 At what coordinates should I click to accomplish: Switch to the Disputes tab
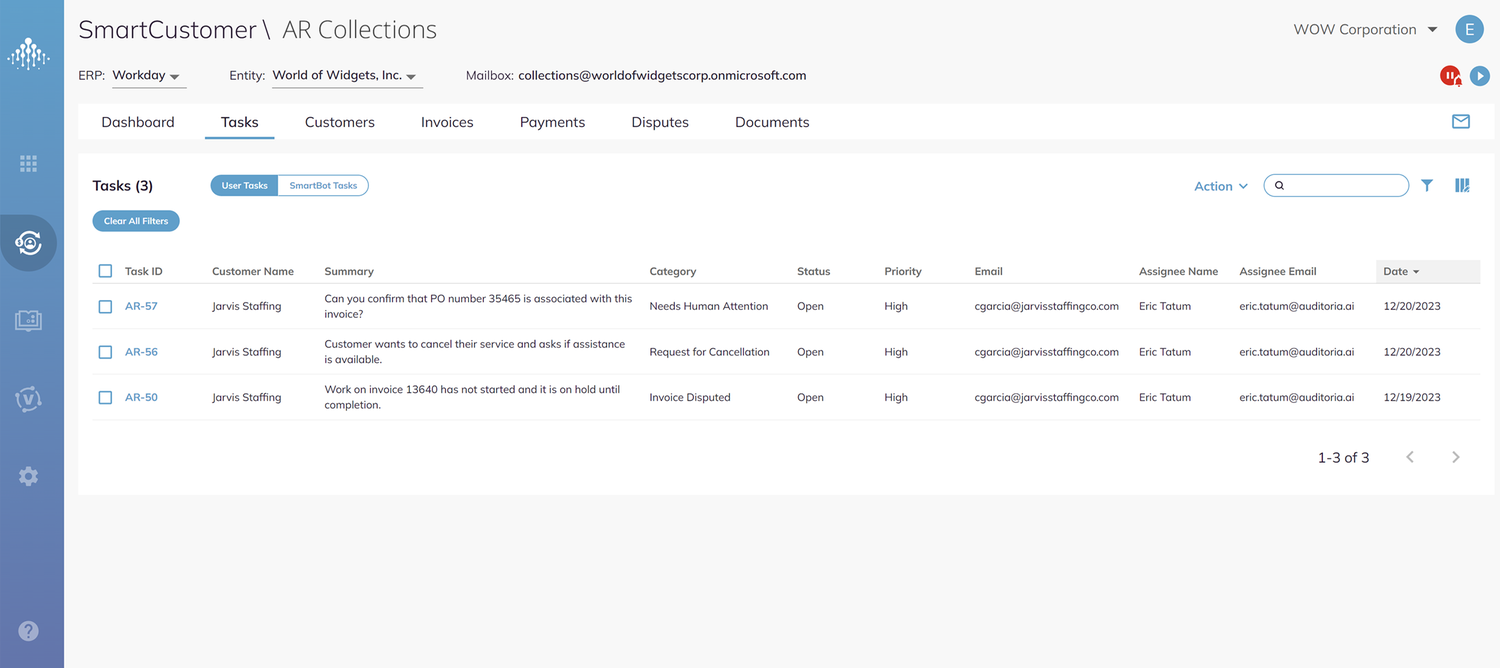[660, 121]
